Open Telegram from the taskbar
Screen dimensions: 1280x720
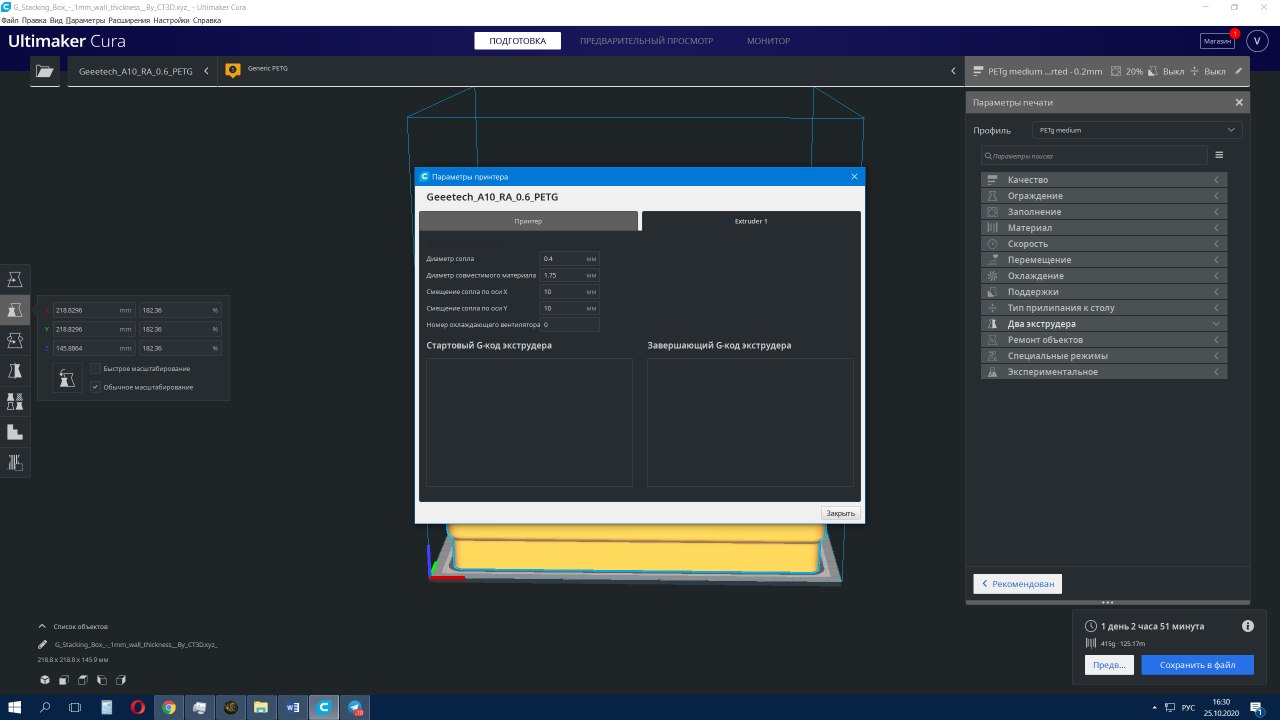click(x=355, y=707)
